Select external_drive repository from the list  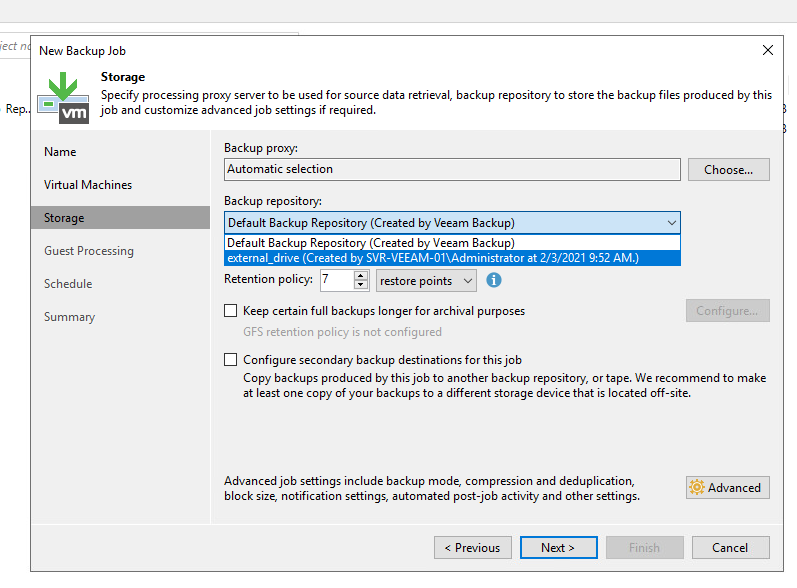pos(452,258)
